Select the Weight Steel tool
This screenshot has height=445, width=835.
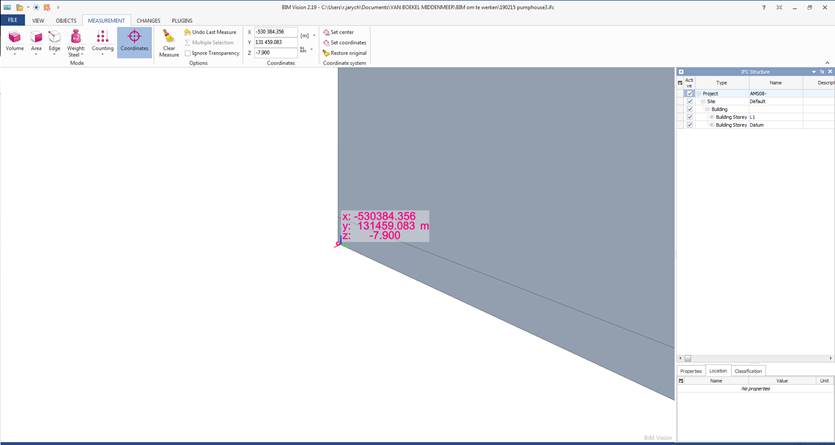click(x=76, y=43)
